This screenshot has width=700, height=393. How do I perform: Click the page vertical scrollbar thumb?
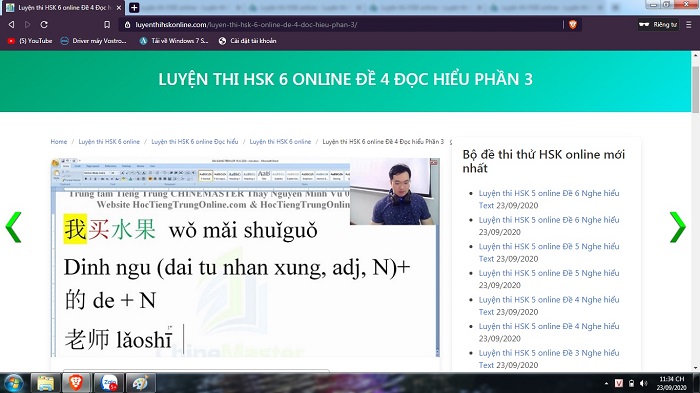(x=695, y=89)
